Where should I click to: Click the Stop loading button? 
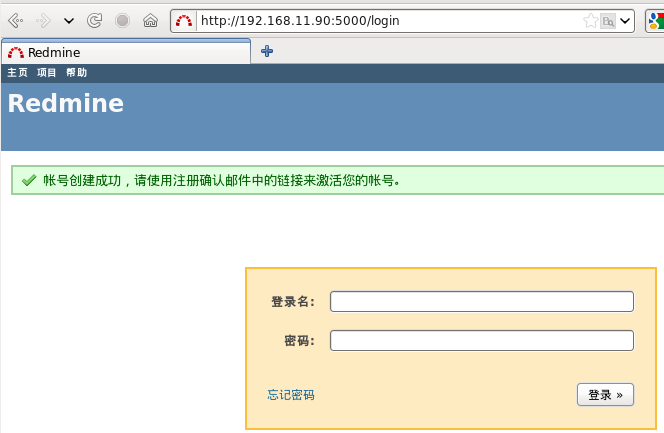click(122, 20)
